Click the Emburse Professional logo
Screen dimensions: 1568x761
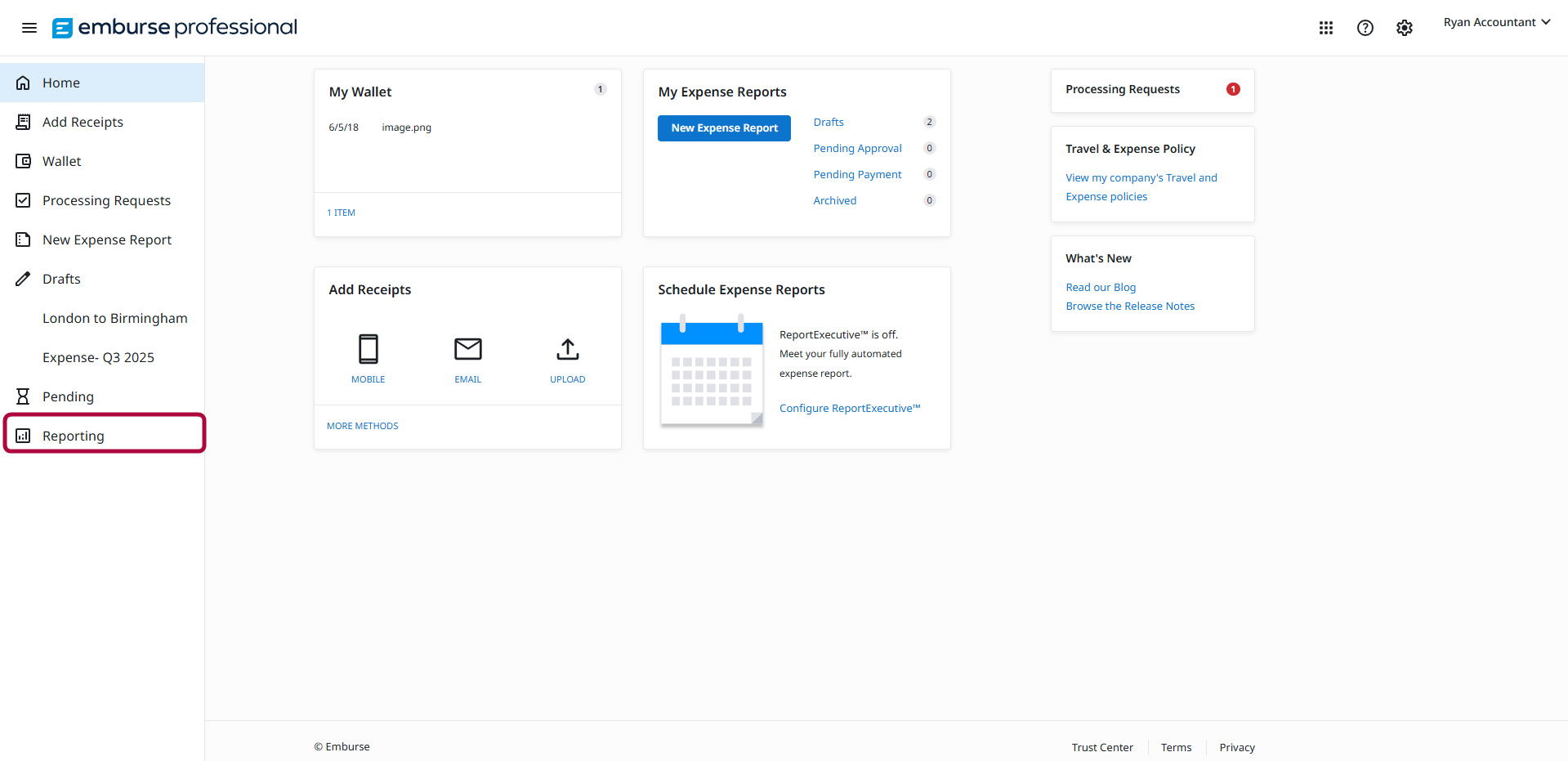(175, 28)
